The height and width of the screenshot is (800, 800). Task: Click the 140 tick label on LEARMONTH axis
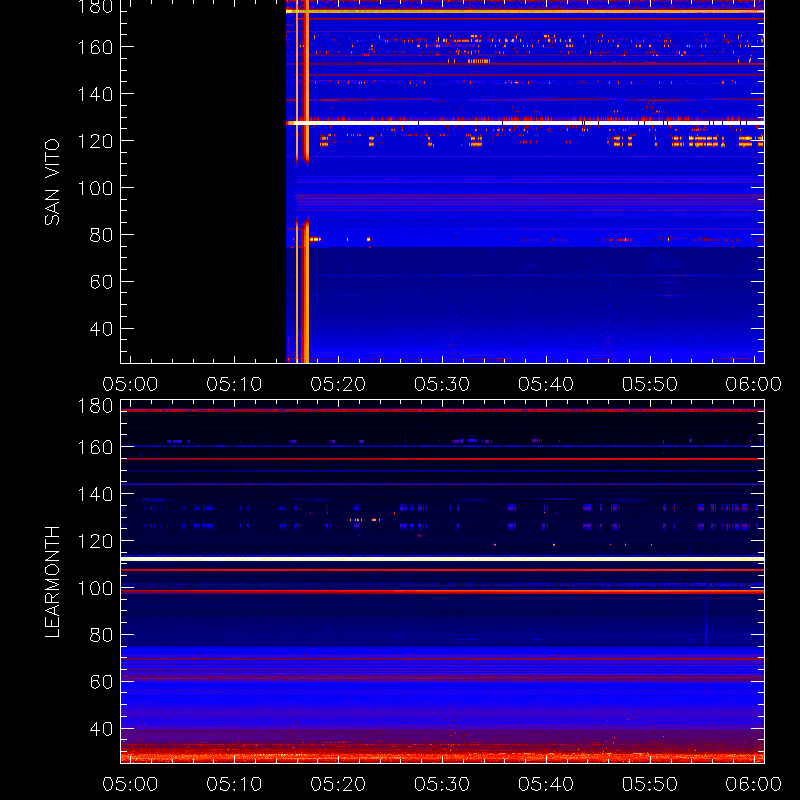click(x=95, y=494)
